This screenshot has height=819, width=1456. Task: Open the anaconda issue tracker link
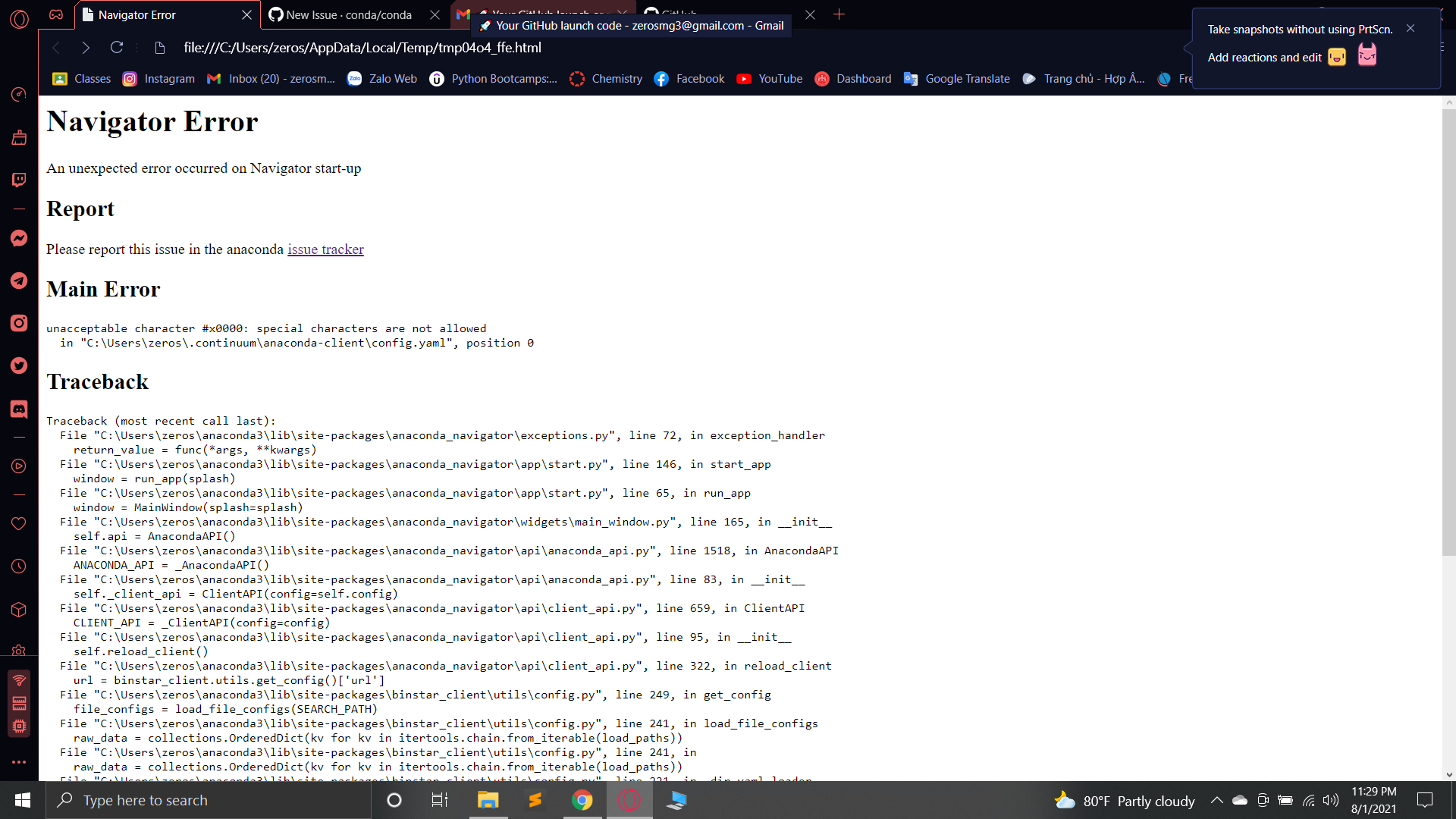point(325,249)
